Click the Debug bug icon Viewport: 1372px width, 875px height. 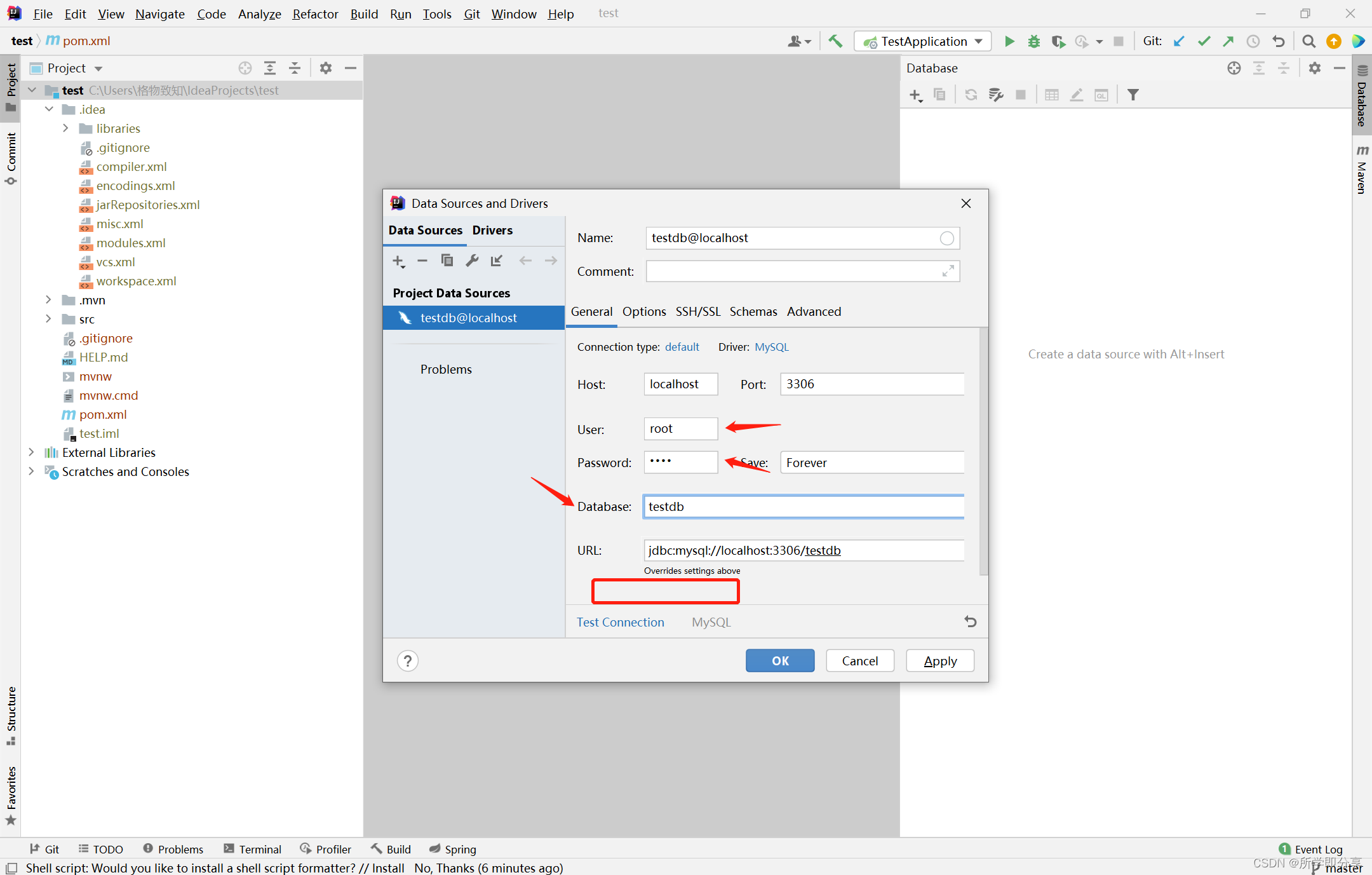coord(1034,41)
